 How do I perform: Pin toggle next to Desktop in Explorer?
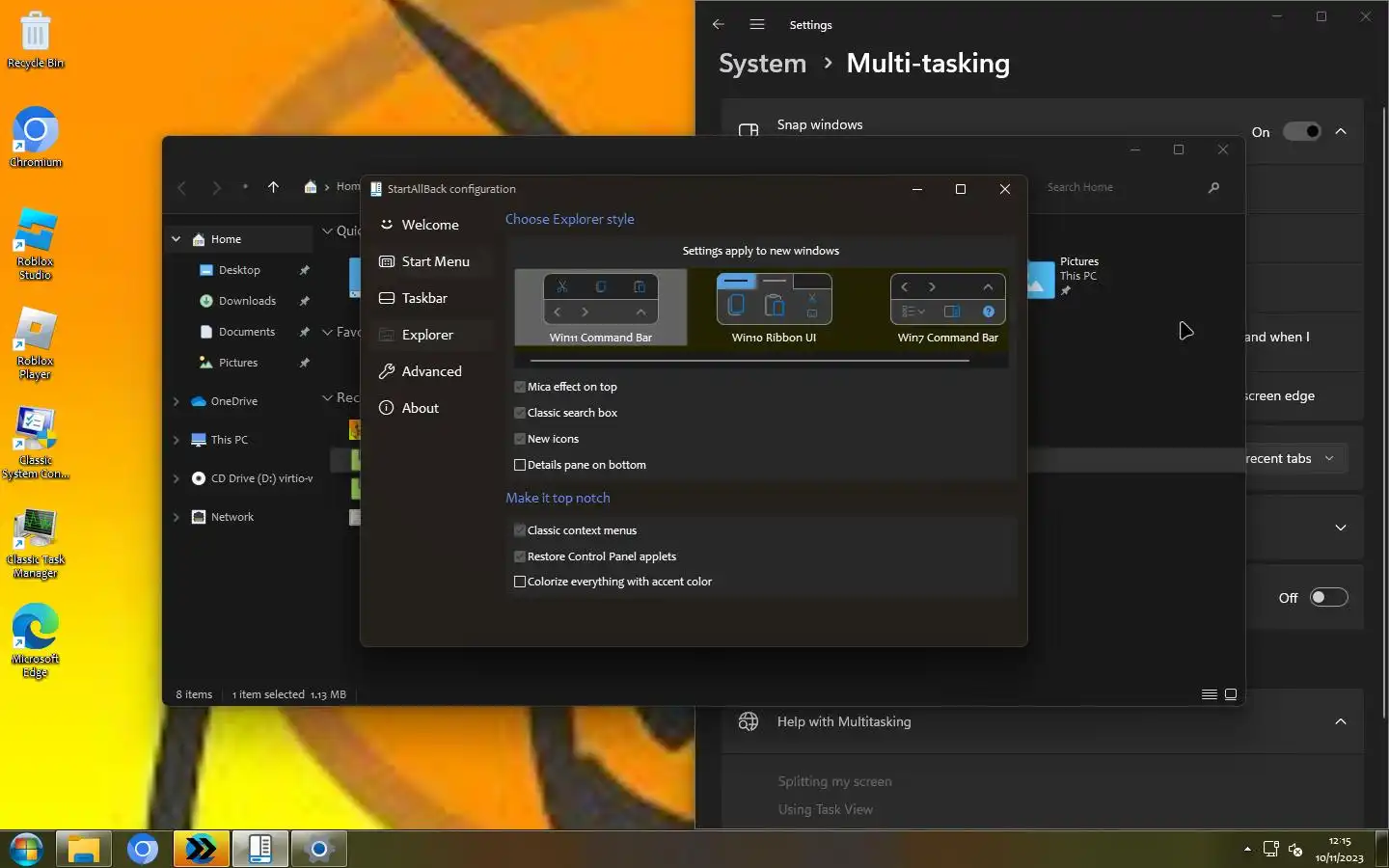304,270
